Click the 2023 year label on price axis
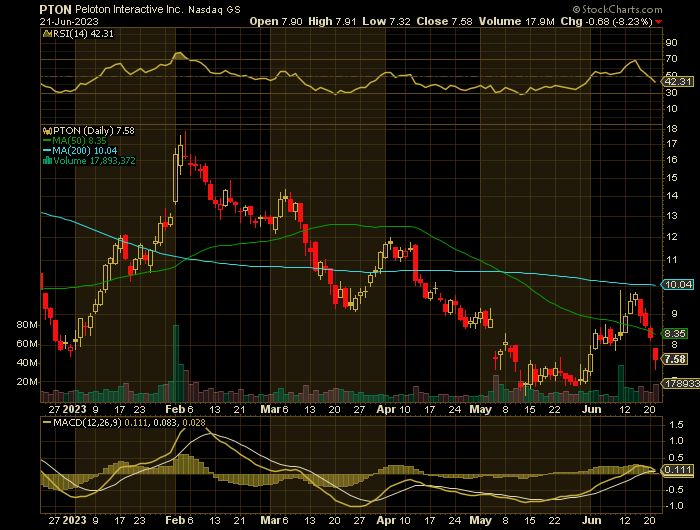 (75, 409)
